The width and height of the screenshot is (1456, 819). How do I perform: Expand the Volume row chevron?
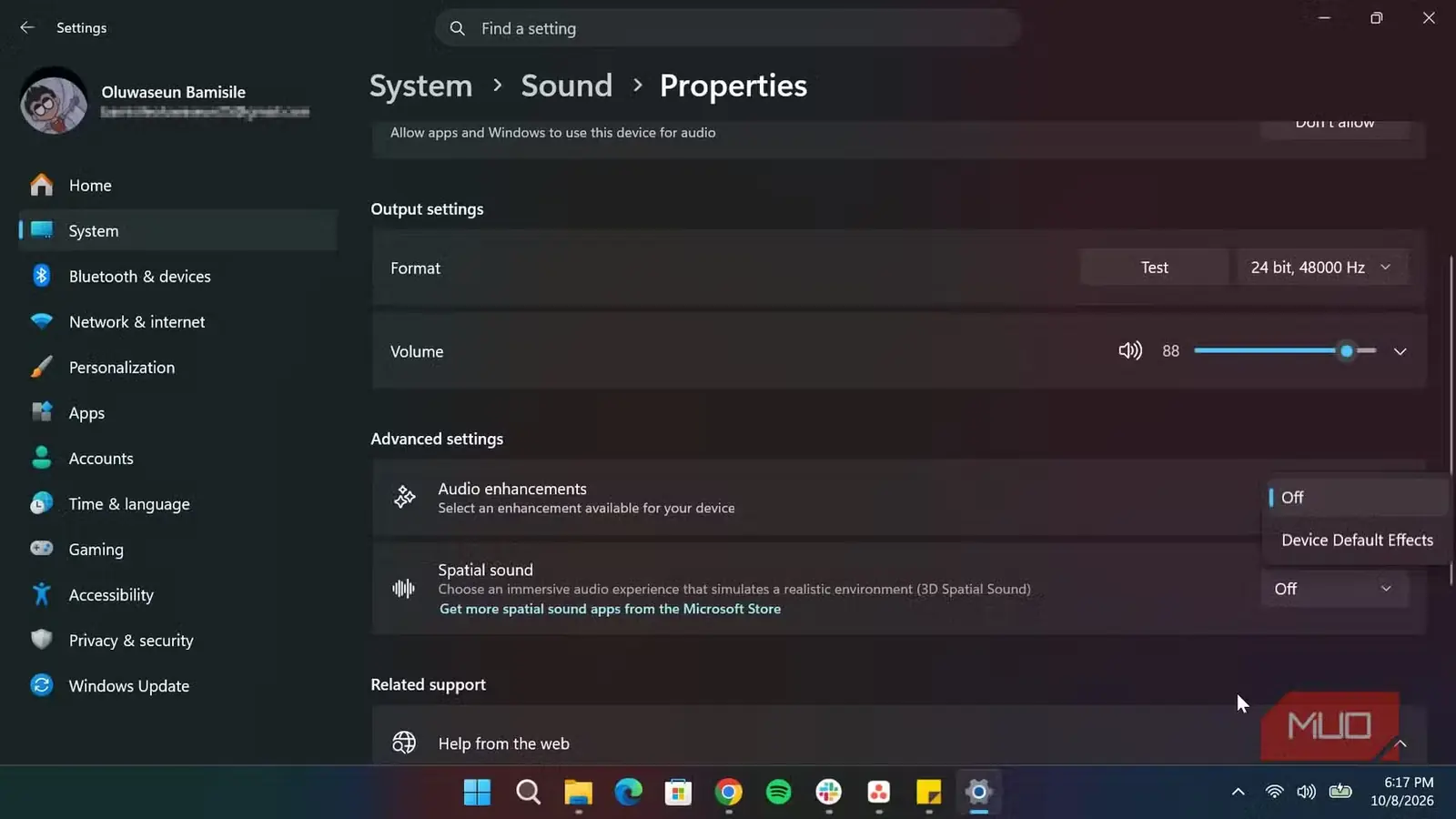pyautogui.click(x=1400, y=351)
